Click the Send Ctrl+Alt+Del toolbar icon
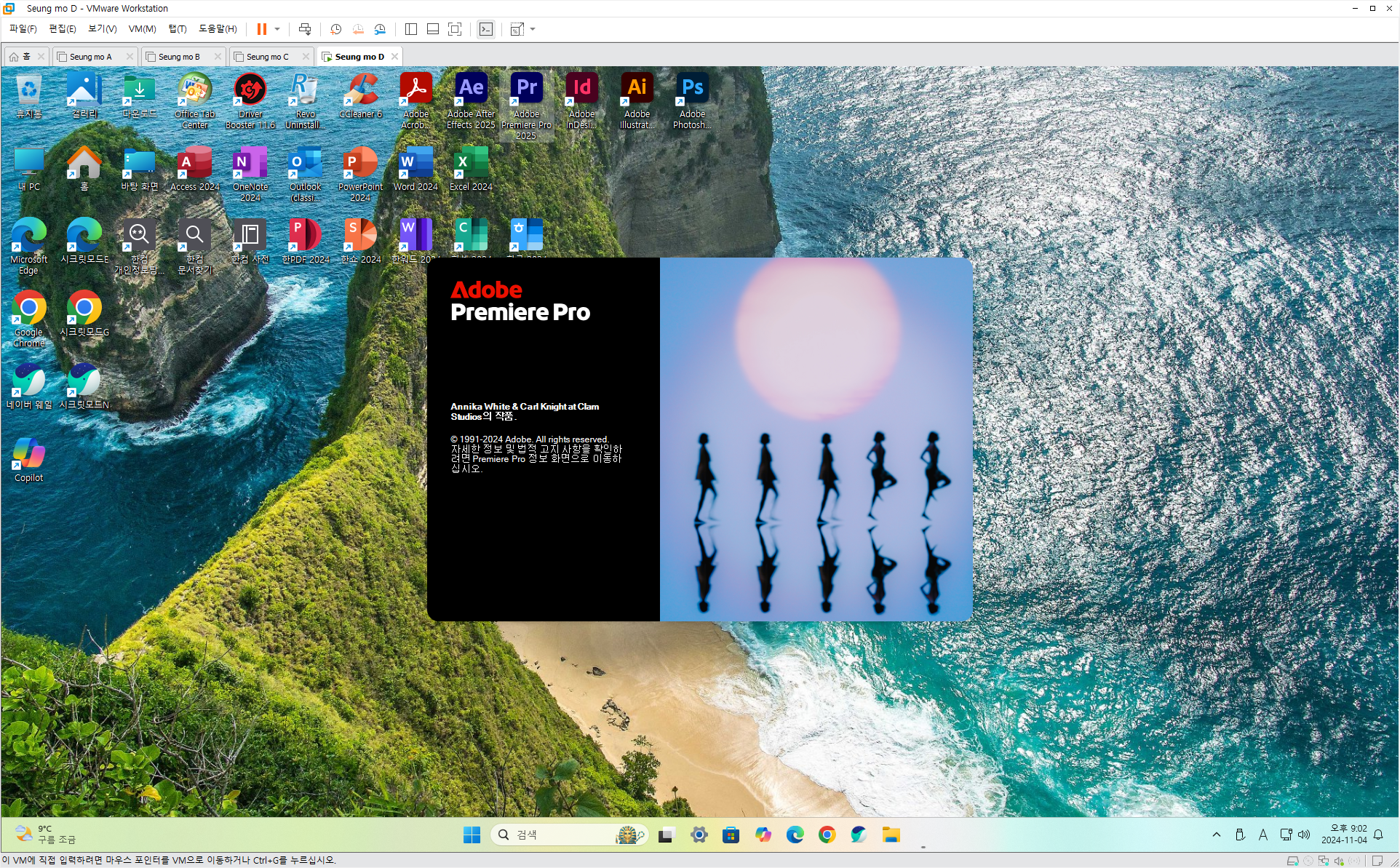1400x868 pixels. click(305, 29)
